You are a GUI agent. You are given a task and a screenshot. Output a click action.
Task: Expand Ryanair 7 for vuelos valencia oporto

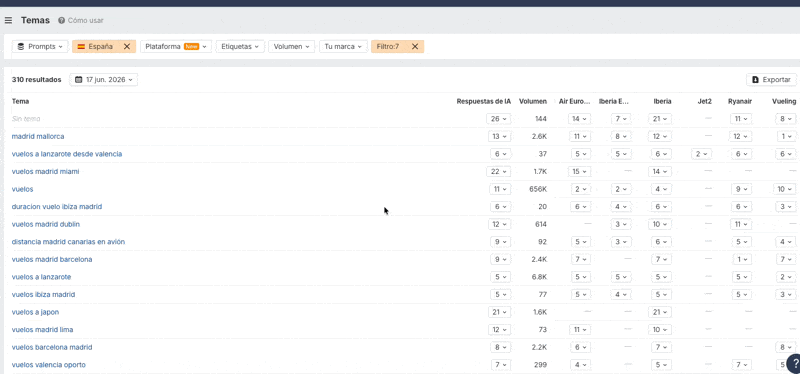(x=742, y=365)
